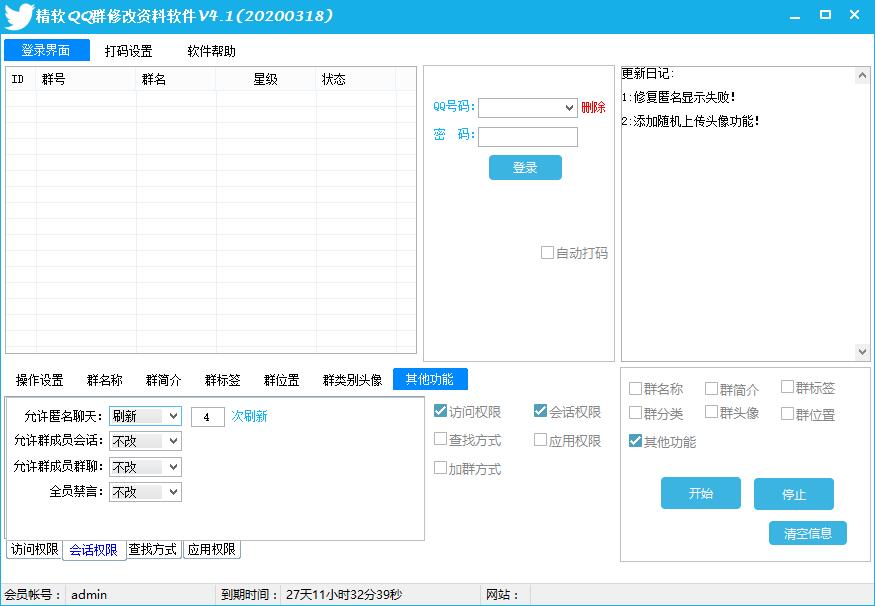Click the 群名 column header
The image size is (875, 606).
pyautogui.click(x=175, y=79)
